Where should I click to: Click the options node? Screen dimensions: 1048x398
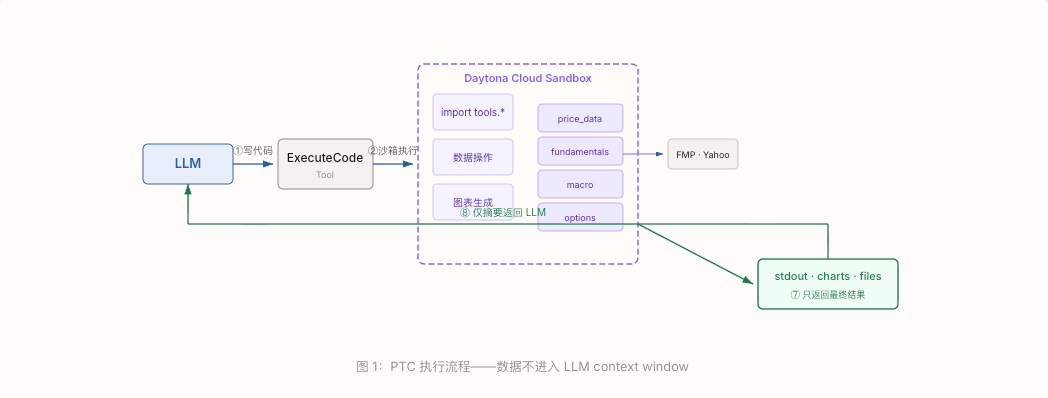coord(580,217)
